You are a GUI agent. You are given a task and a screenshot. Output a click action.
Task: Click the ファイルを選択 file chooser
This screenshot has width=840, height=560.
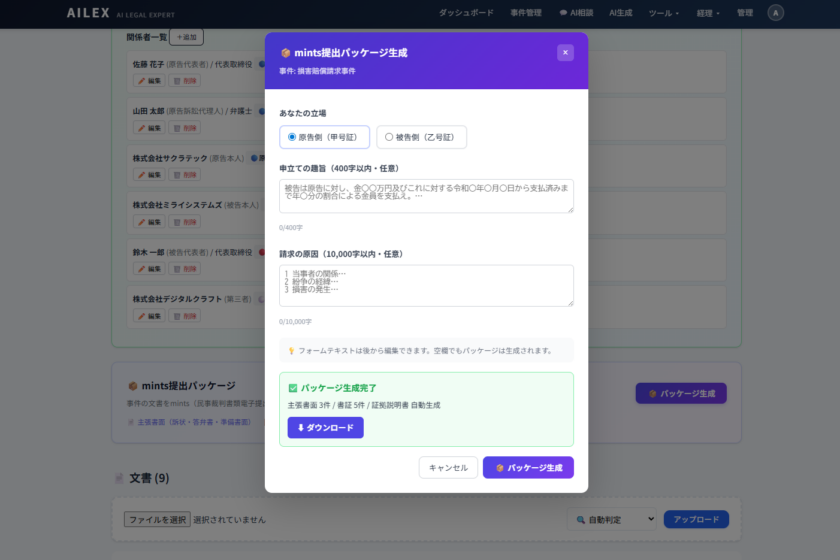tap(157, 520)
